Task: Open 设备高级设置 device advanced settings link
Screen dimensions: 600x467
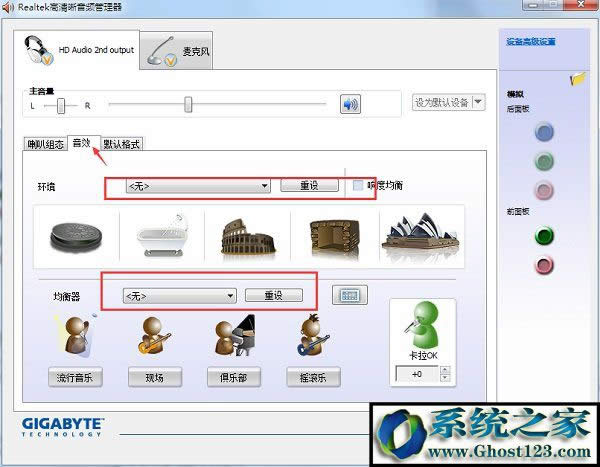Action: coord(531,42)
